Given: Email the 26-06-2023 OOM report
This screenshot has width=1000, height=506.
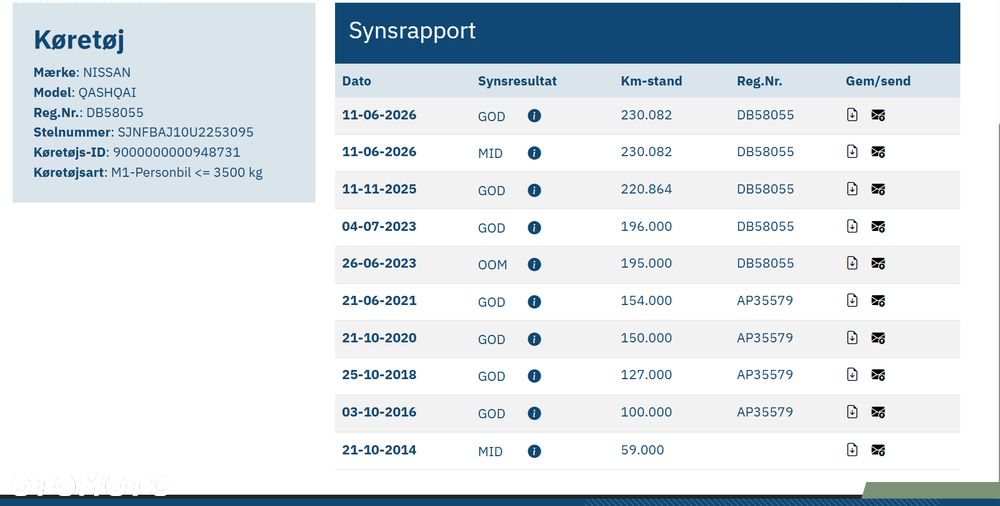Looking at the screenshot, I should (x=878, y=264).
